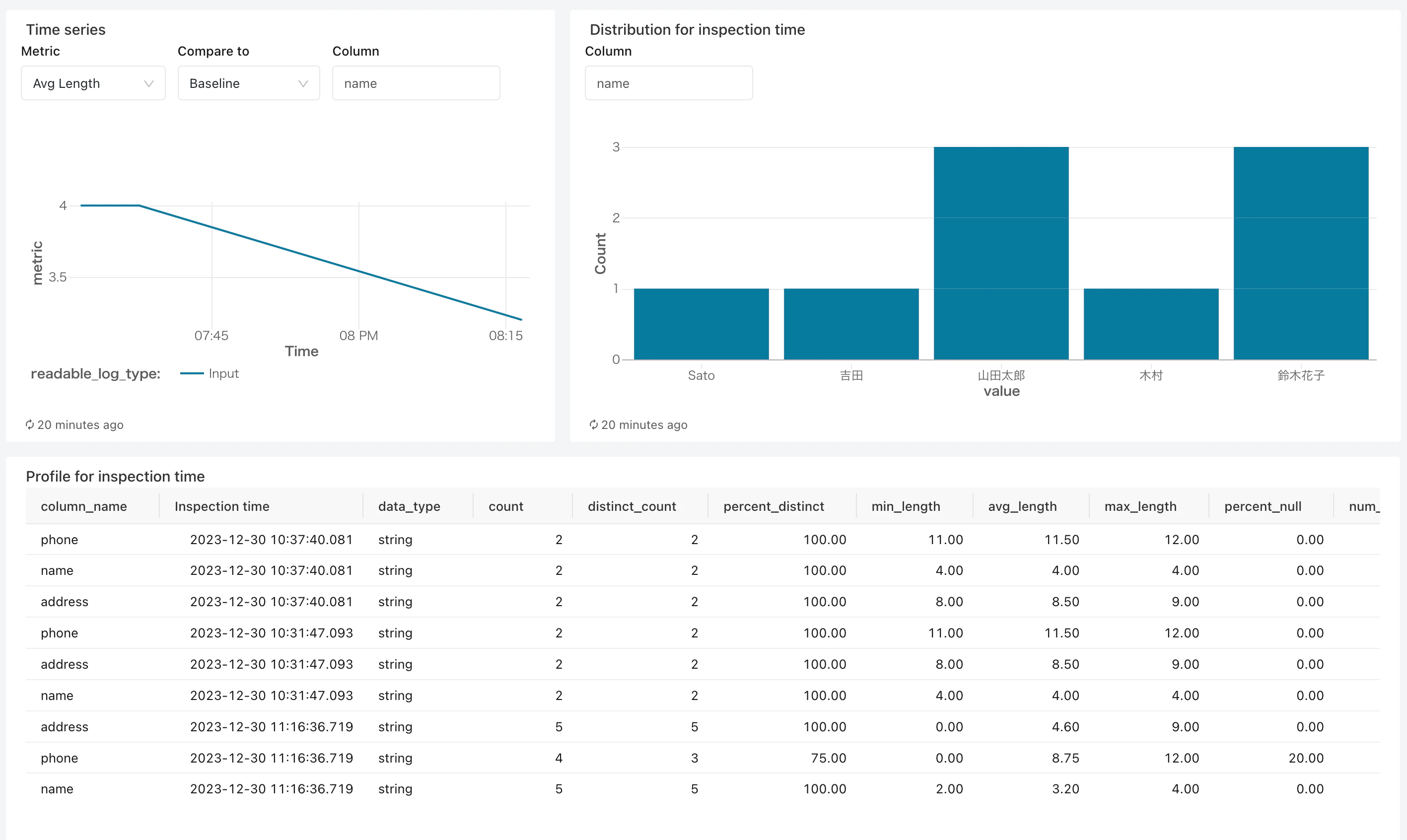Click refresh icon under Distribution chart

tap(593, 424)
